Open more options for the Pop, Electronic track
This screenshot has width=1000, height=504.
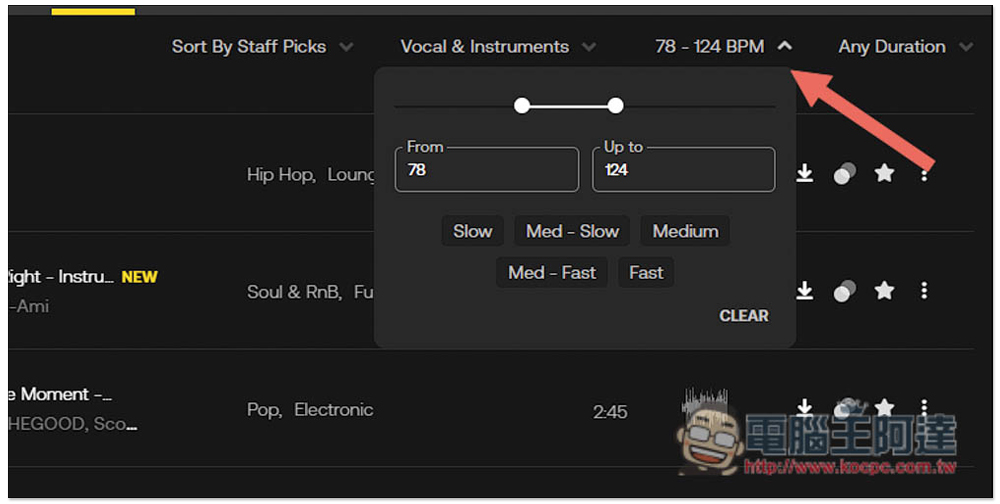coord(924,407)
